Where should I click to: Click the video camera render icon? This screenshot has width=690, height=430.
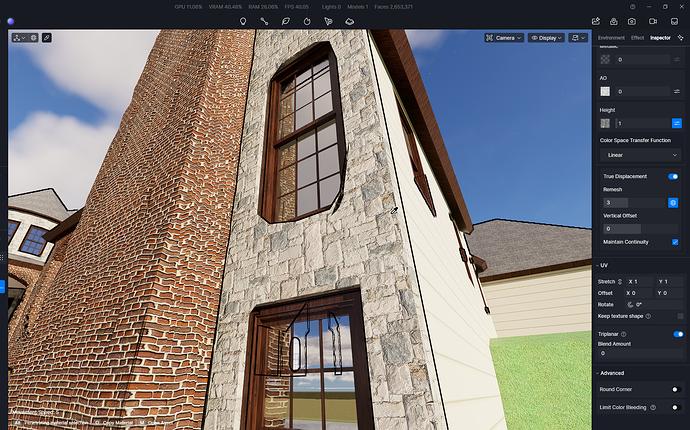click(x=653, y=21)
